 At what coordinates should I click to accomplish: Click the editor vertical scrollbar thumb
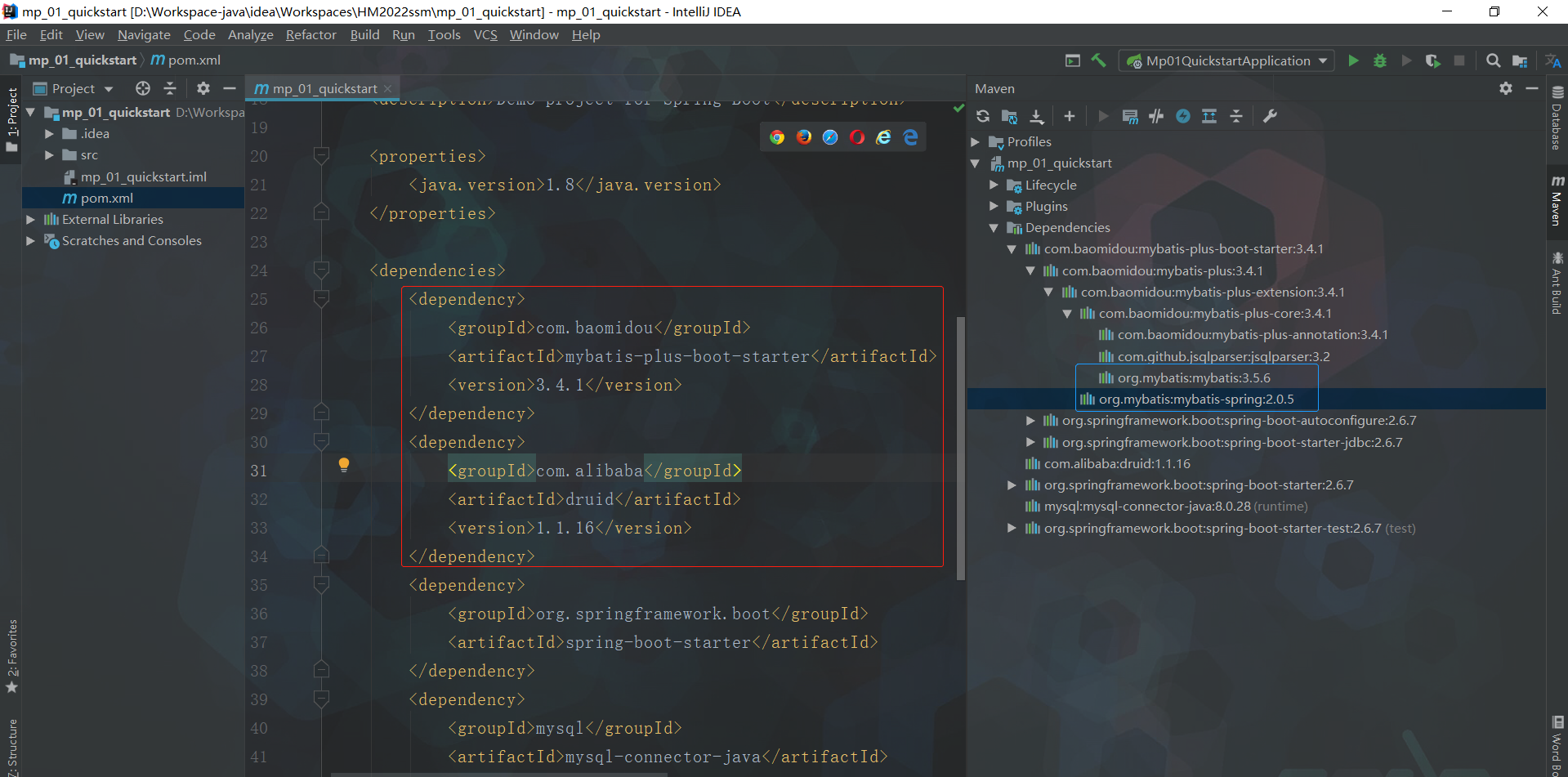(961, 449)
